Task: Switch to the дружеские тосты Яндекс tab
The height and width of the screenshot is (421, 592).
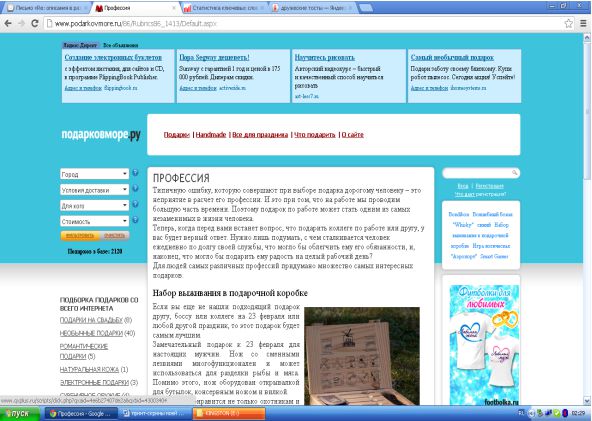Action: 312,8
